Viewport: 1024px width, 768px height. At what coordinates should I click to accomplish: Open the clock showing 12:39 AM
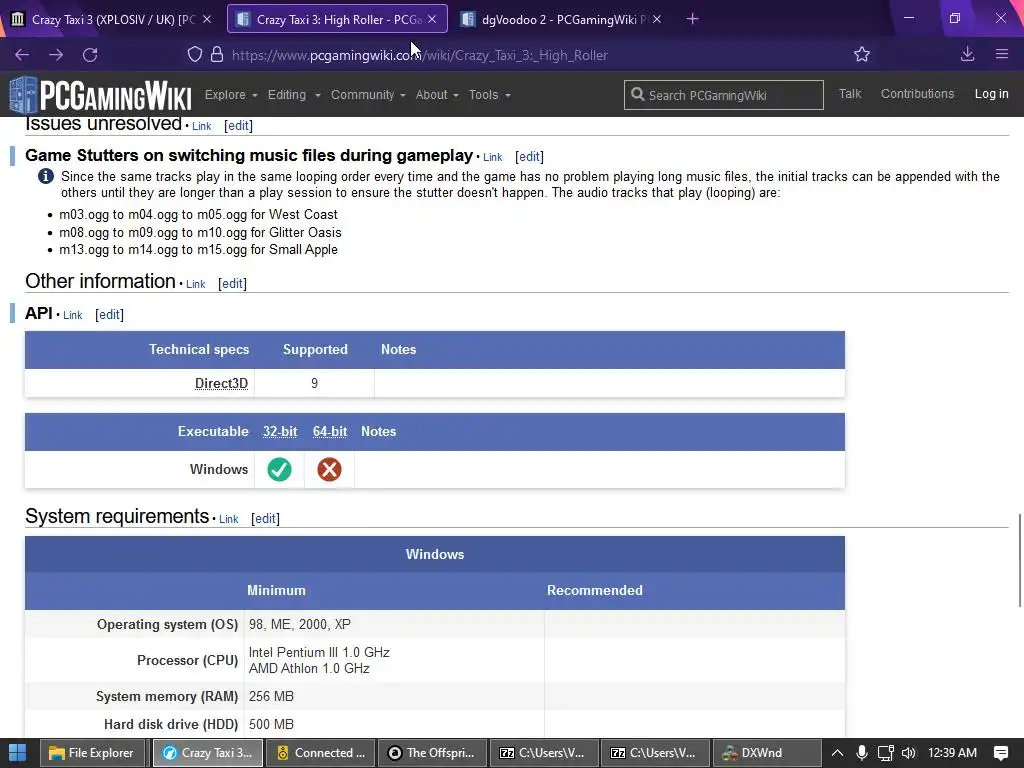[952, 753]
